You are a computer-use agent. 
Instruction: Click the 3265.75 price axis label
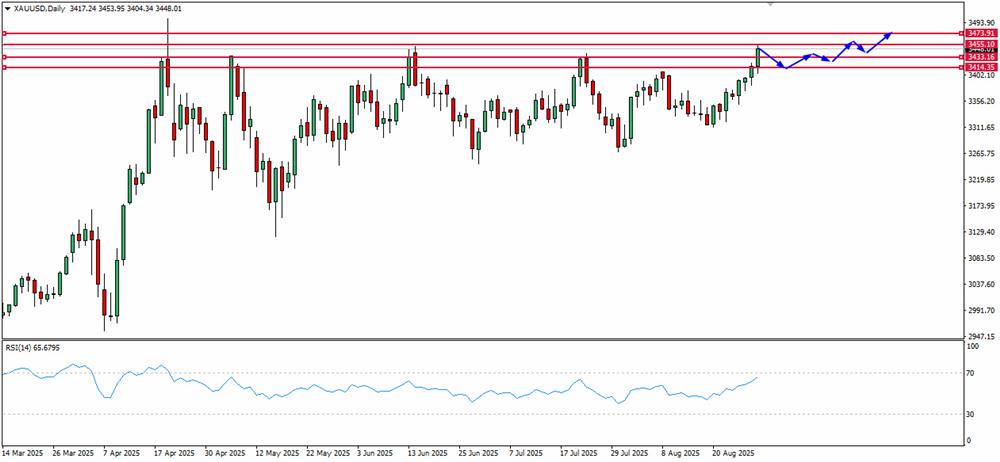982,154
